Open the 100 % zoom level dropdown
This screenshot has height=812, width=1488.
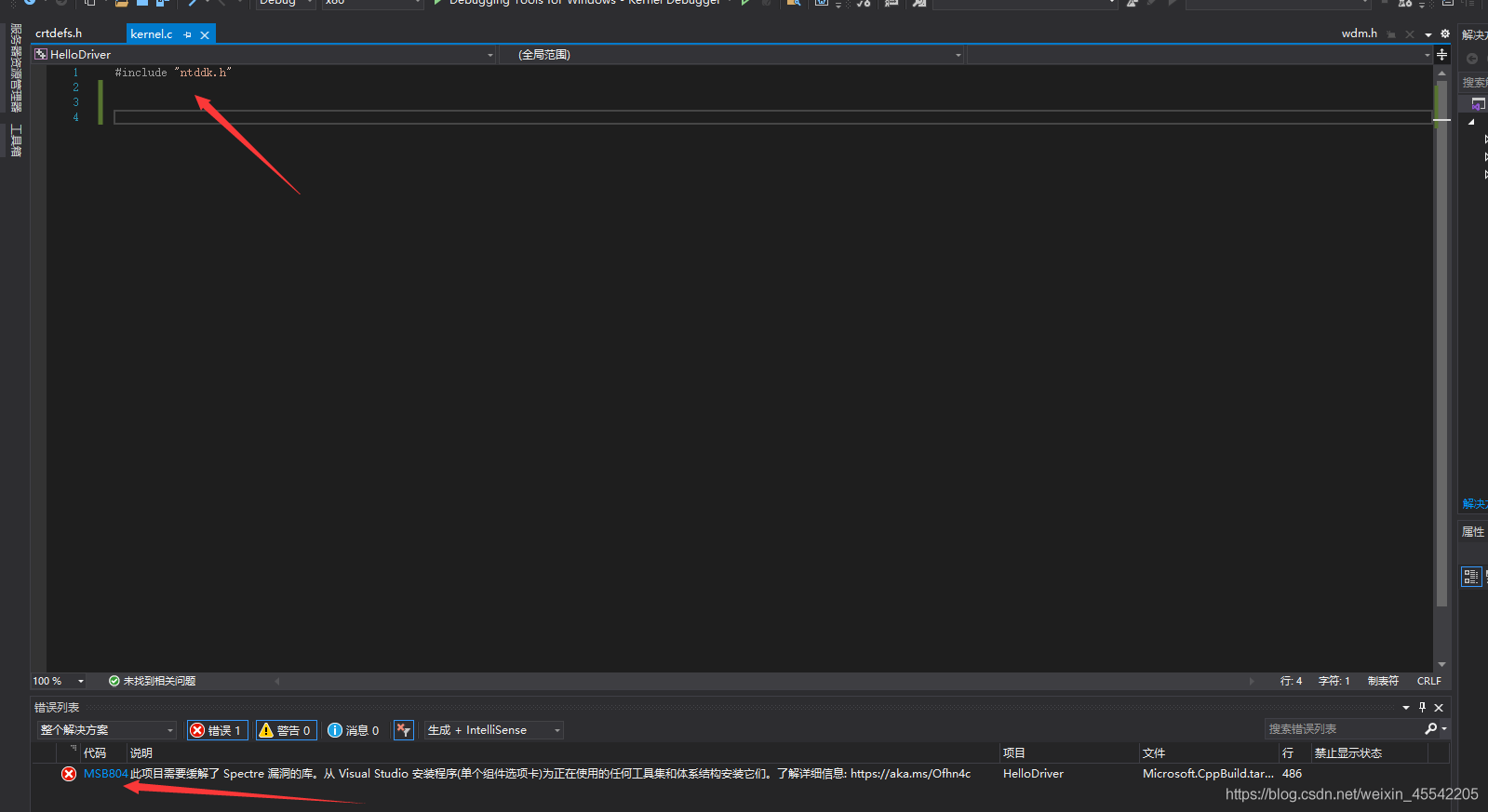[59, 681]
